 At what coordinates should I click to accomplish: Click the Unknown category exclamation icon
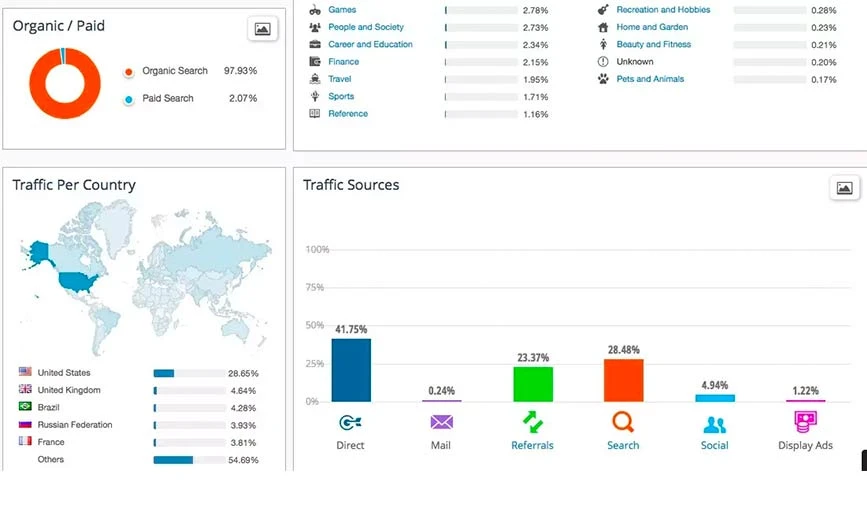click(x=603, y=61)
